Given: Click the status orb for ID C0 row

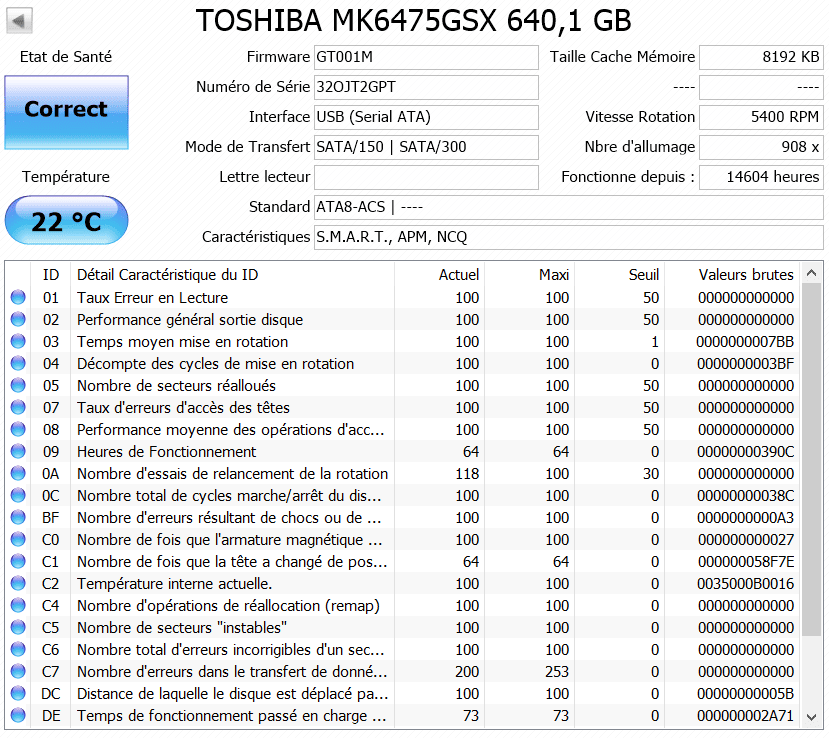Looking at the screenshot, I should pos(18,539).
